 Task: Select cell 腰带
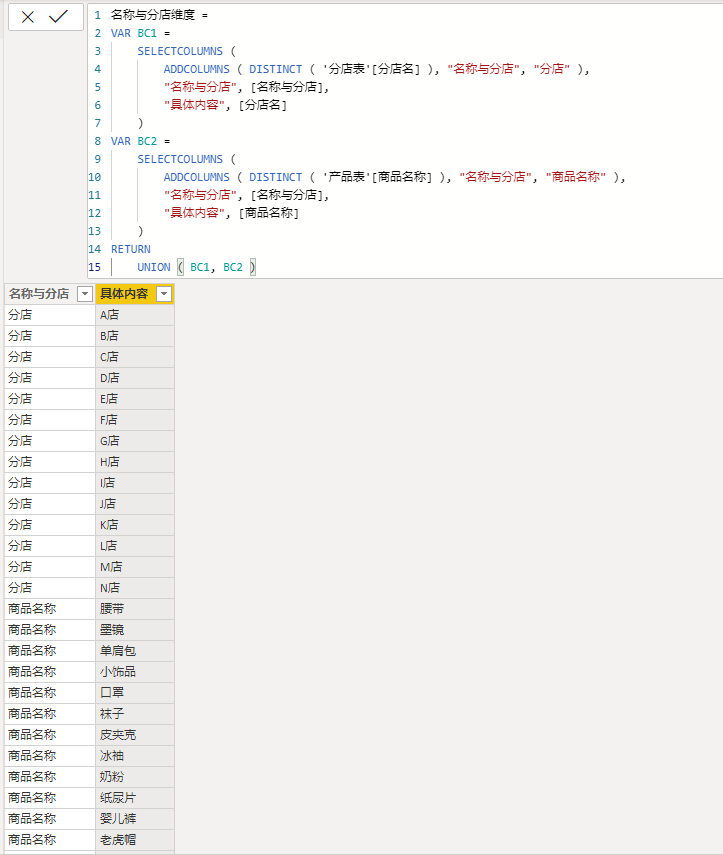click(x=135, y=609)
